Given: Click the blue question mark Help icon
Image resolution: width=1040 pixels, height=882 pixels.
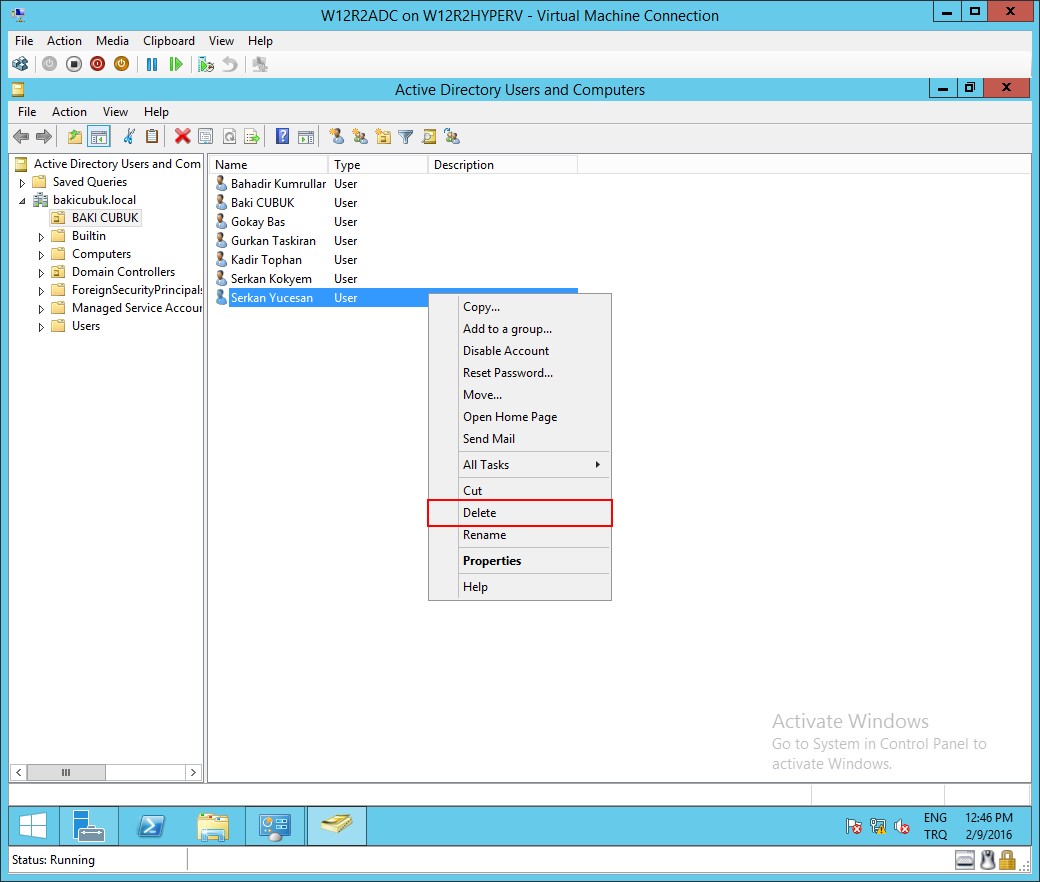Looking at the screenshot, I should click(x=283, y=137).
